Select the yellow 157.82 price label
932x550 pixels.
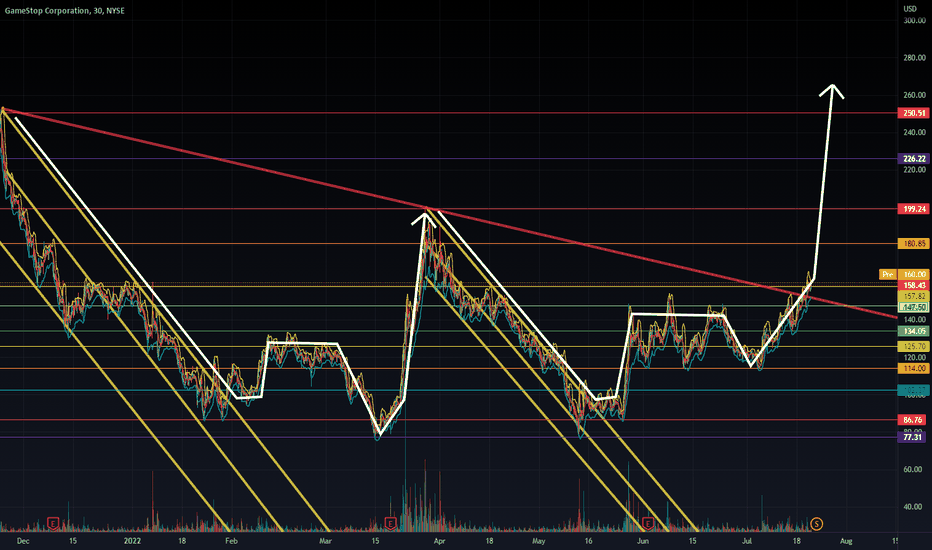(x=914, y=296)
